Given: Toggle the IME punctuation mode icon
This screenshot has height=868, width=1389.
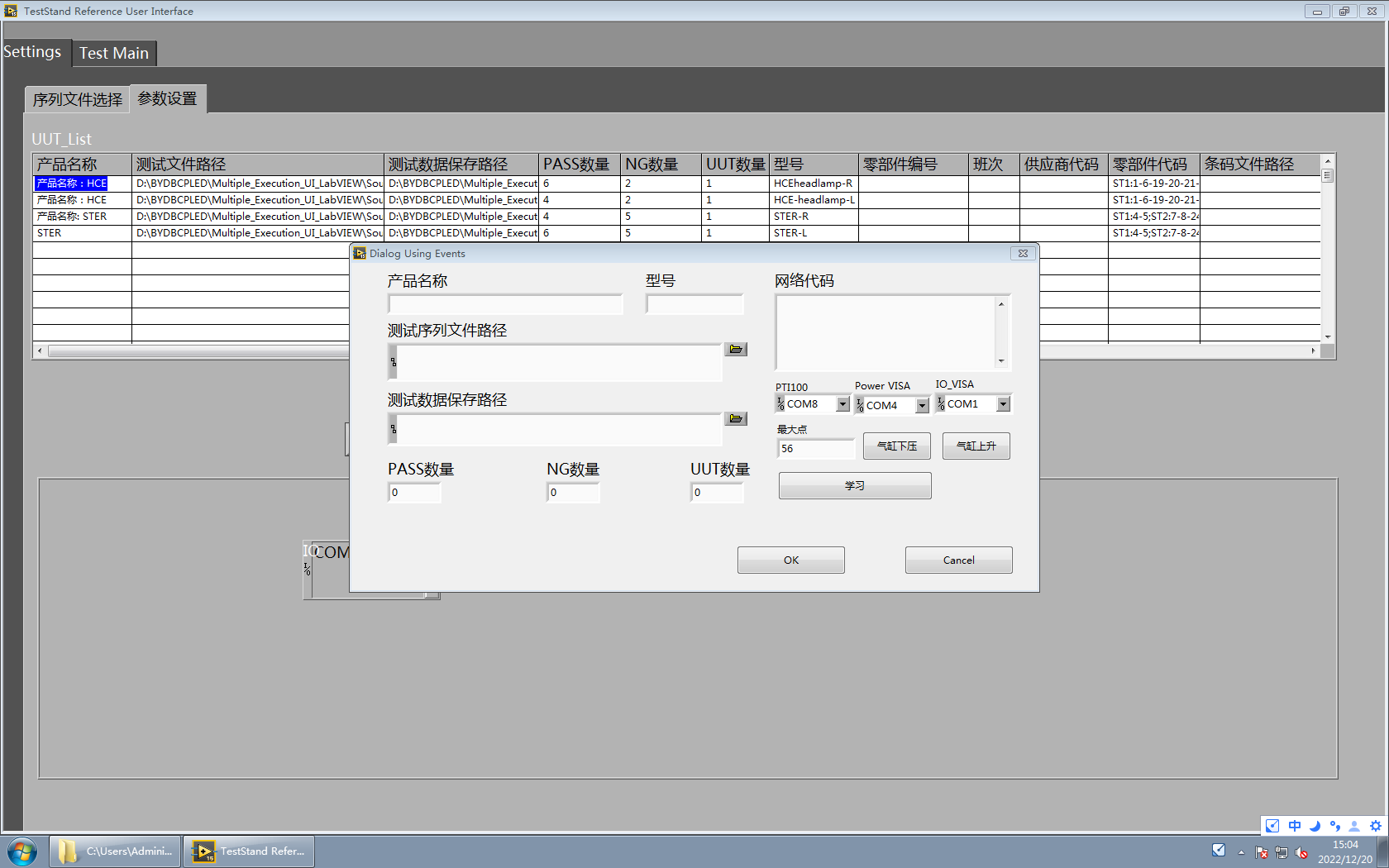Looking at the screenshot, I should click(x=1334, y=826).
